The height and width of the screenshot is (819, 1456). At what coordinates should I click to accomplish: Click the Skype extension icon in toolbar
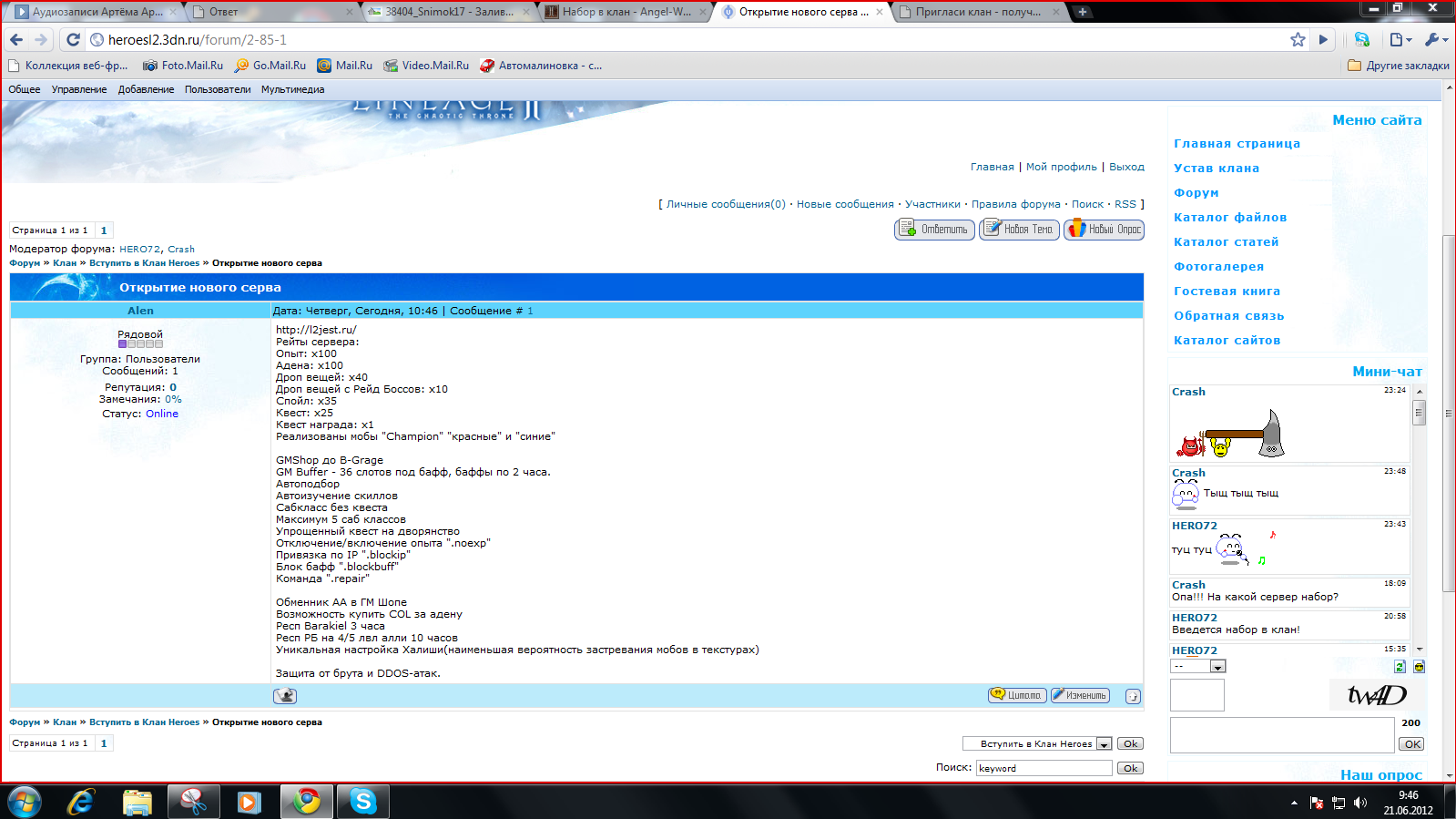pos(1362,39)
